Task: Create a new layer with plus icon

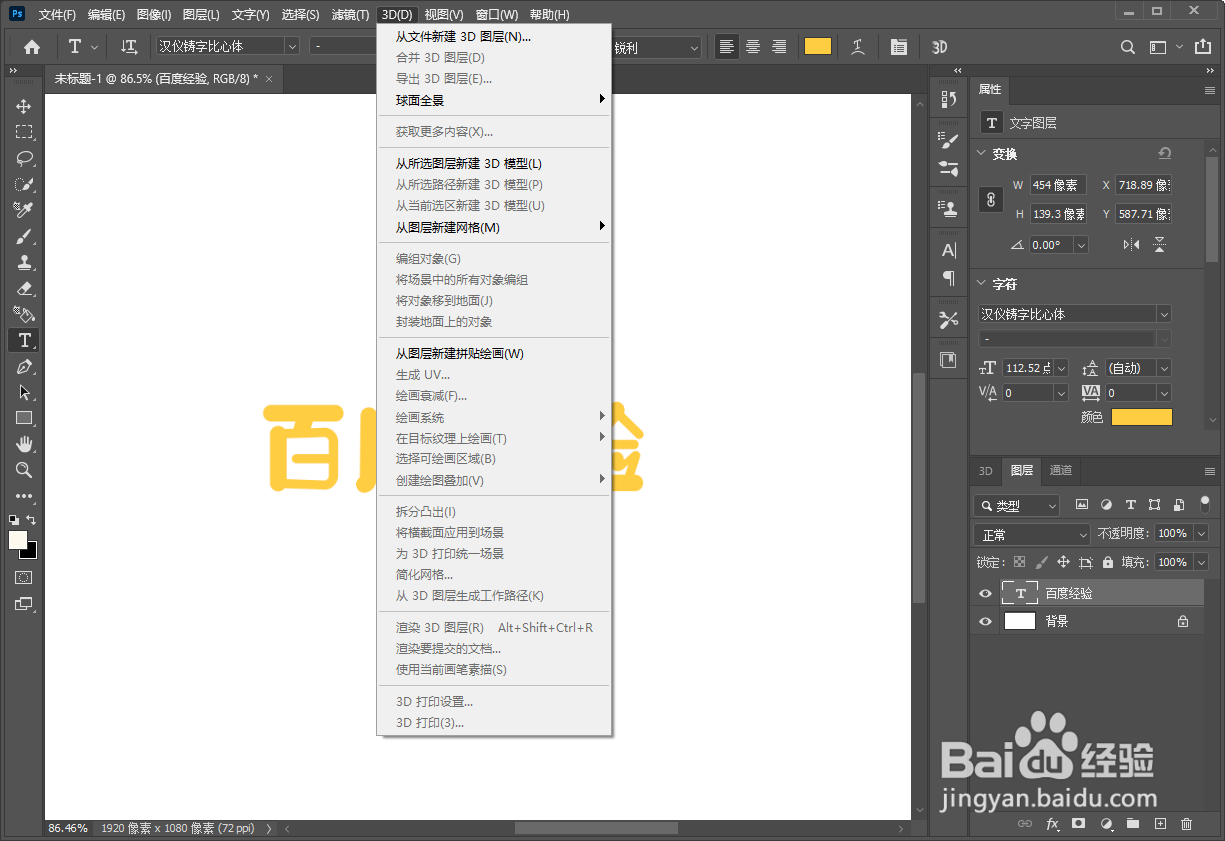Action: pos(1160,824)
